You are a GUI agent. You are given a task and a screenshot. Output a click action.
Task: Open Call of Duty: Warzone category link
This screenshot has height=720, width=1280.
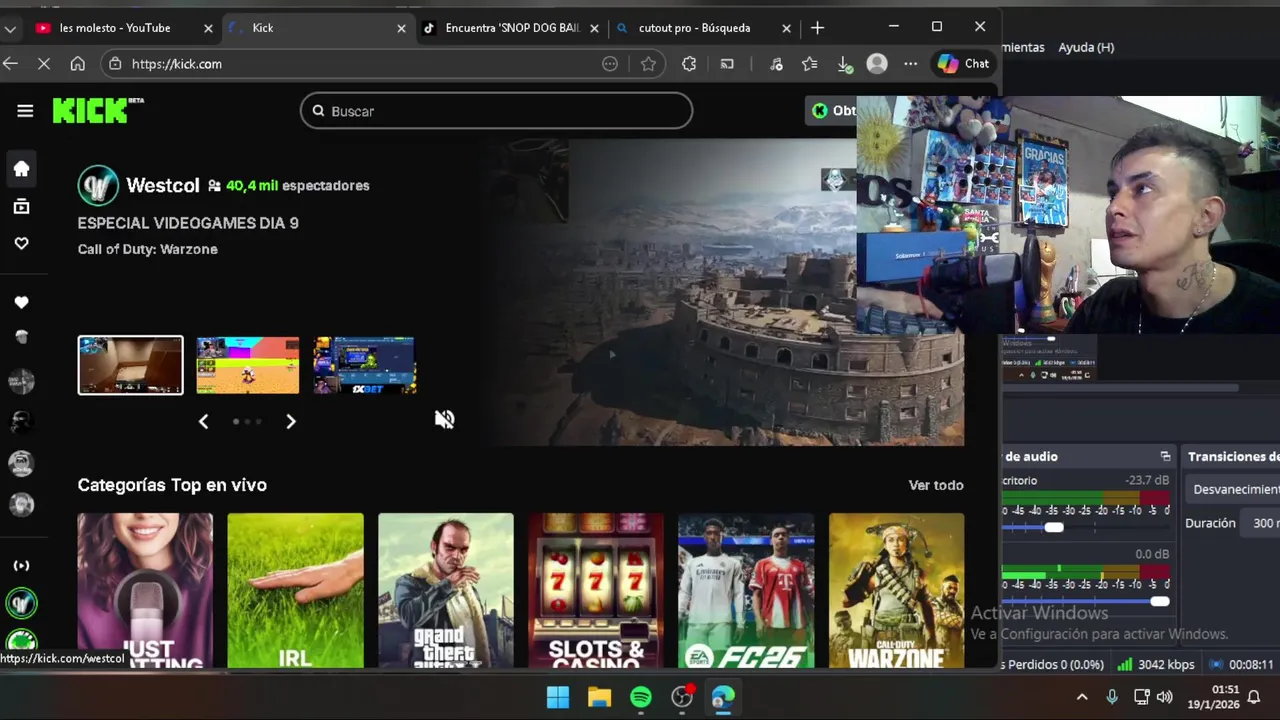click(148, 249)
